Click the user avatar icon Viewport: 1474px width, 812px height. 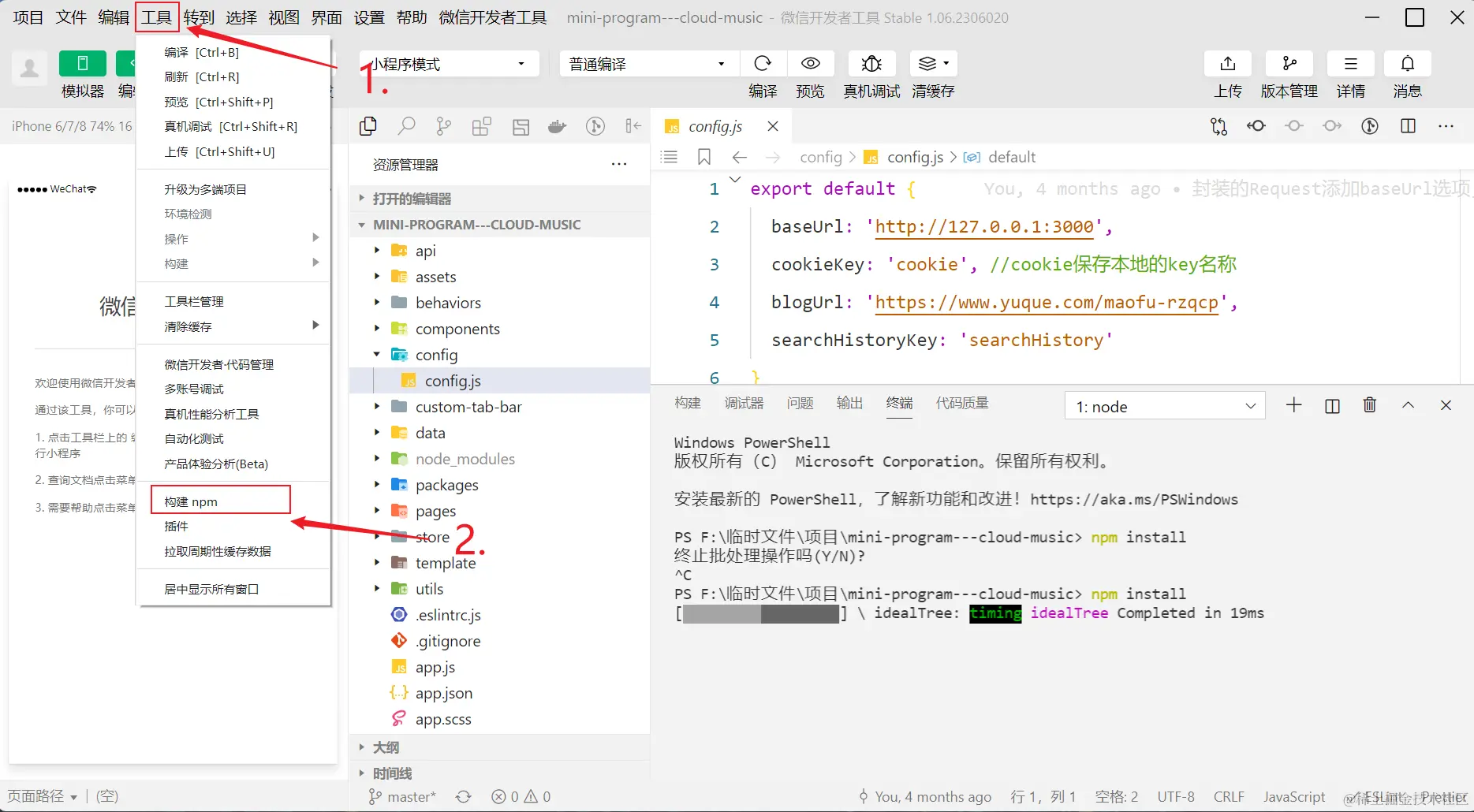click(x=29, y=69)
